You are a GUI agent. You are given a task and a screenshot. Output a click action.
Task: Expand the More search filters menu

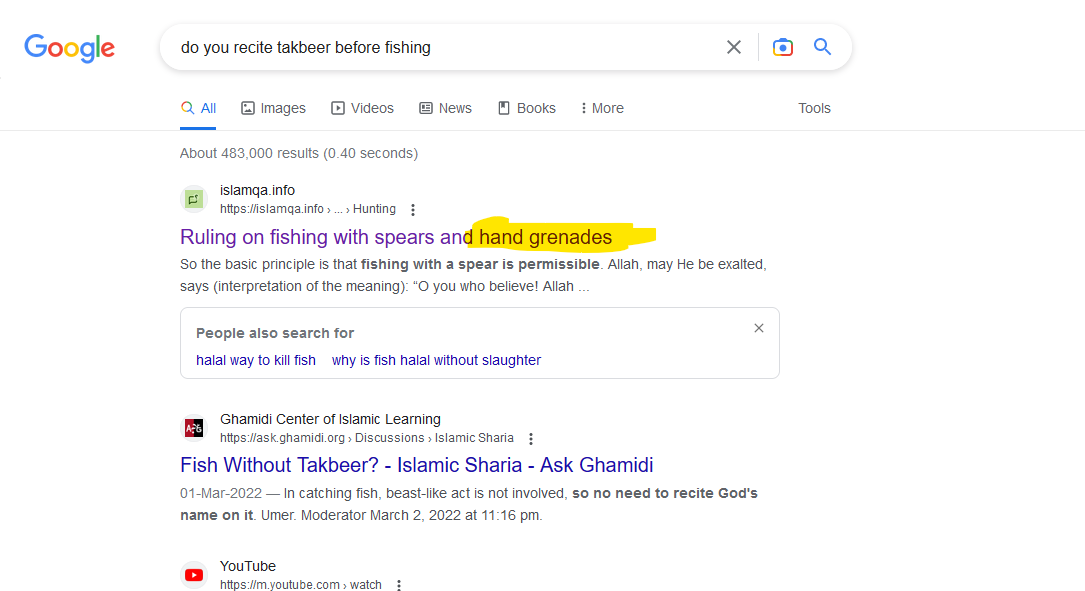(x=602, y=108)
